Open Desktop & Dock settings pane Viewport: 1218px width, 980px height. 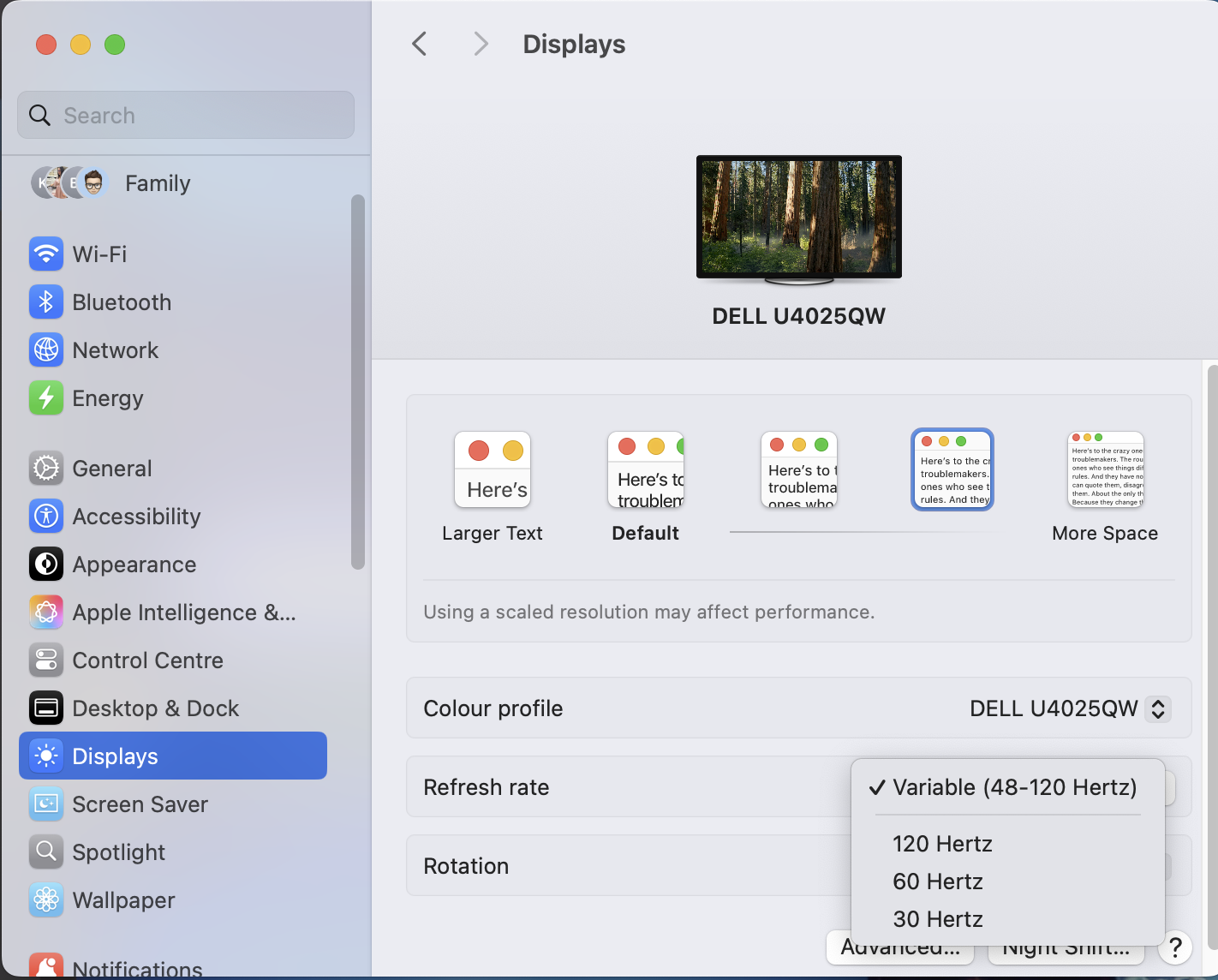[x=173, y=708]
